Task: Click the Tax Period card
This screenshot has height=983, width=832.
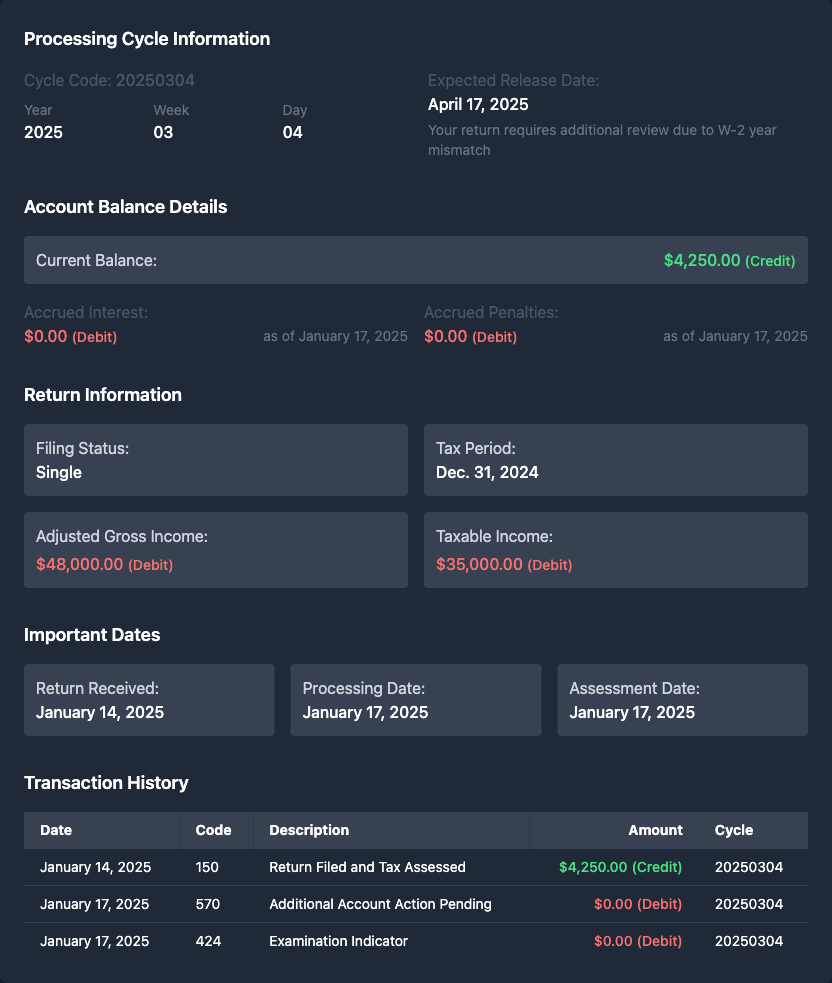Action: coord(615,460)
